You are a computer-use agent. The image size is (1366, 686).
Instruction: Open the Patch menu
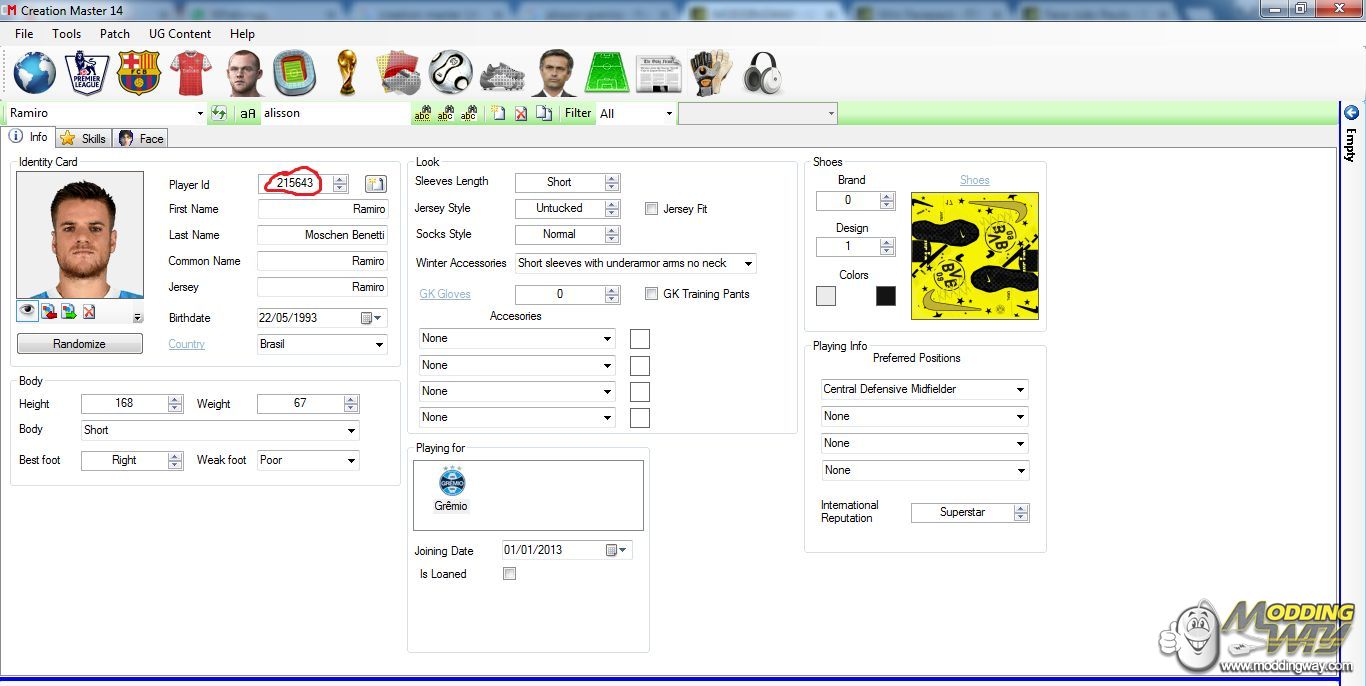(x=115, y=33)
